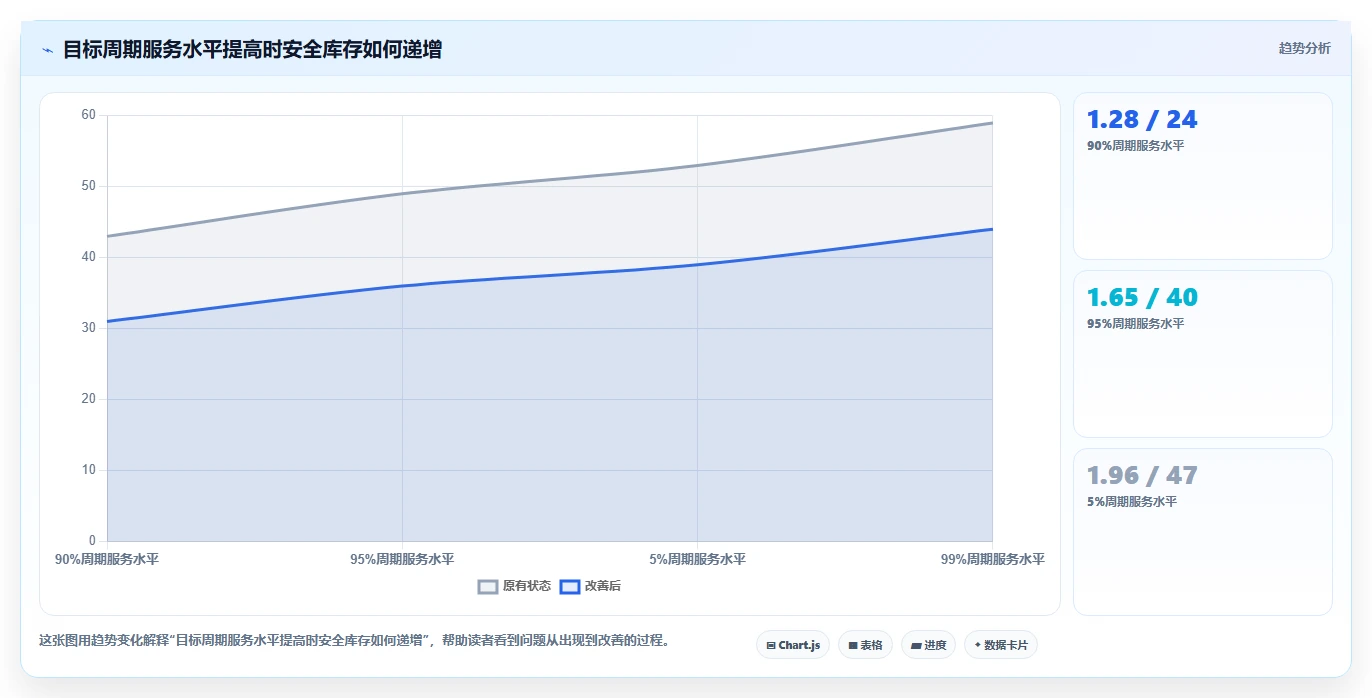
Task: Toggle the 改善后 legend entry
Action: (x=590, y=586)
